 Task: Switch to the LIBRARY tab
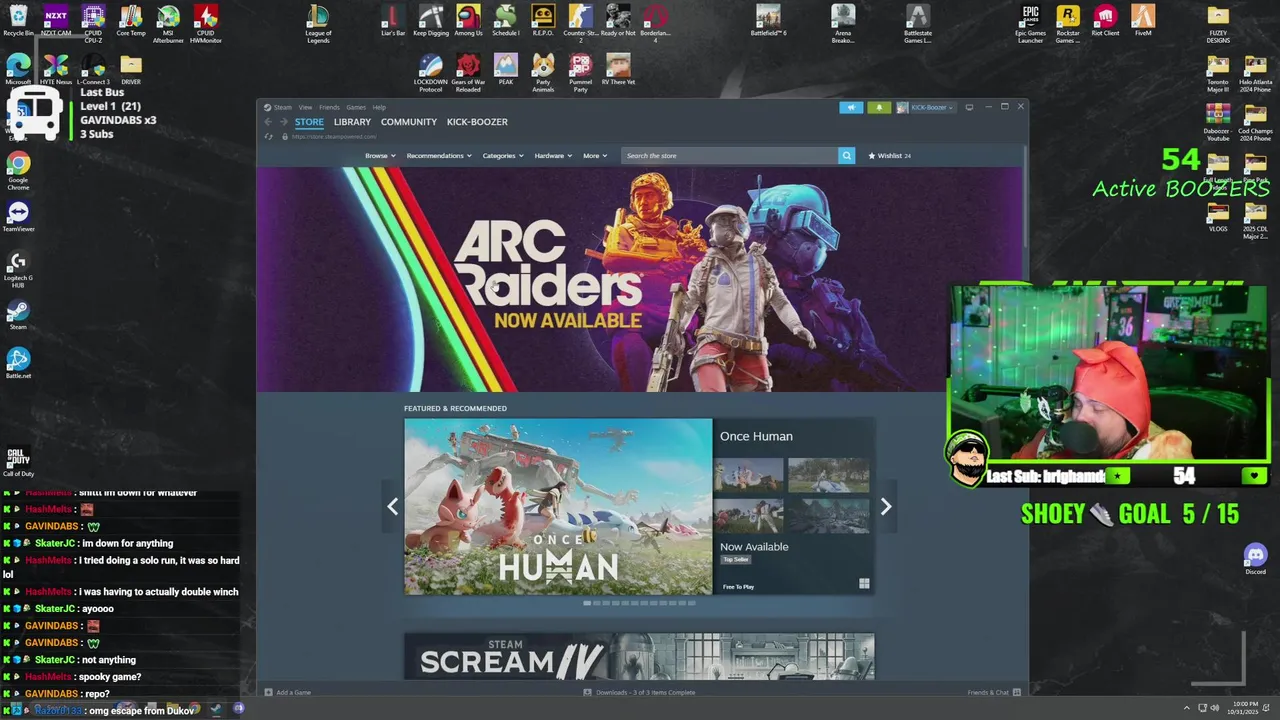352,122
